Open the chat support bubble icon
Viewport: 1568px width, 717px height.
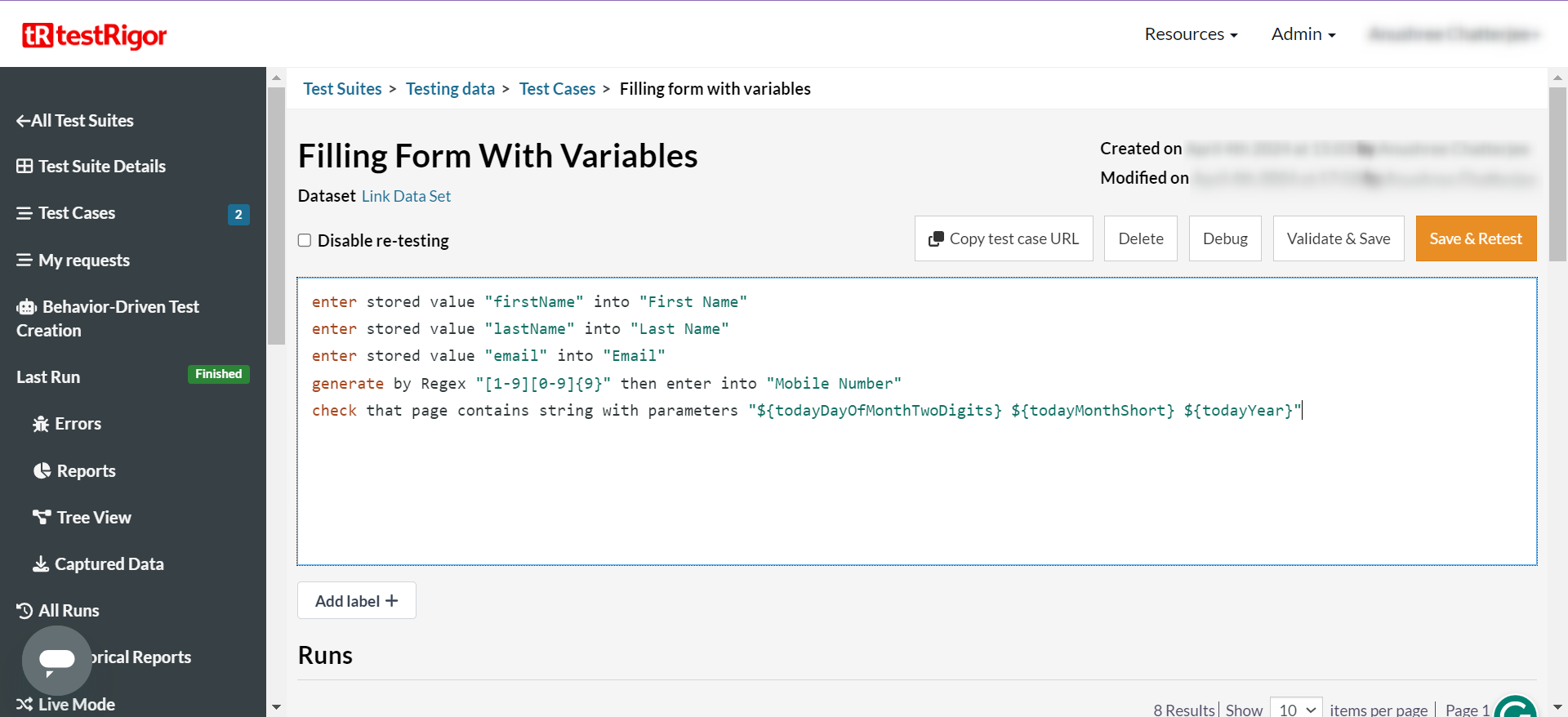[x=56, y=660]
